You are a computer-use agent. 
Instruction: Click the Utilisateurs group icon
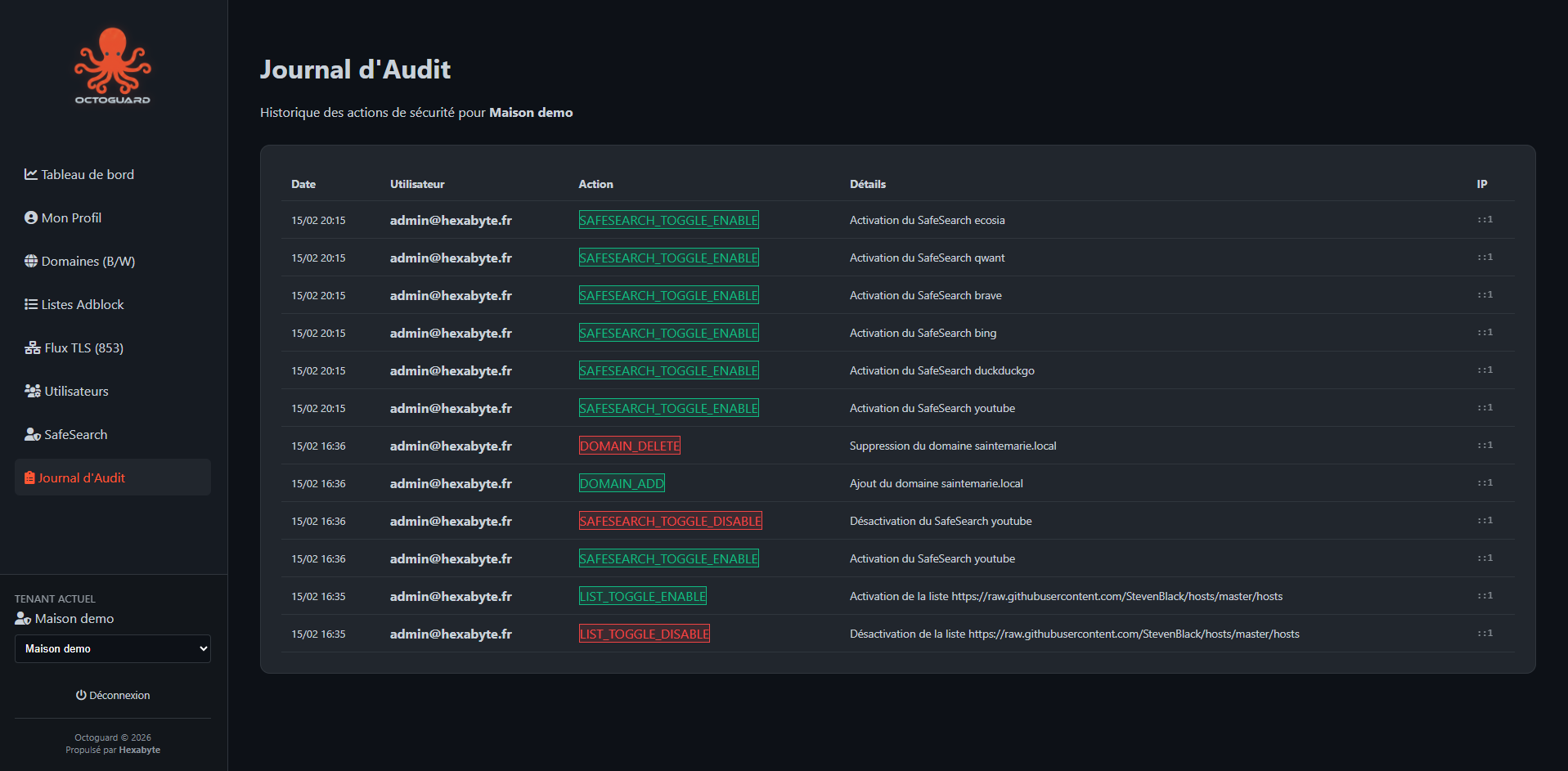(33, 391)
